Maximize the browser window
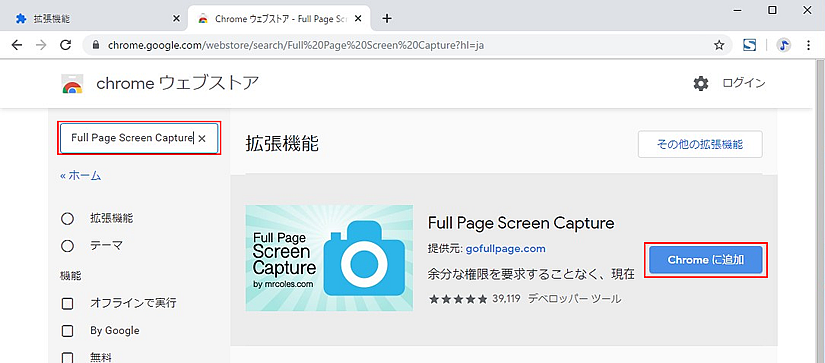The image size is (825, 363). (x=772, y=10)
